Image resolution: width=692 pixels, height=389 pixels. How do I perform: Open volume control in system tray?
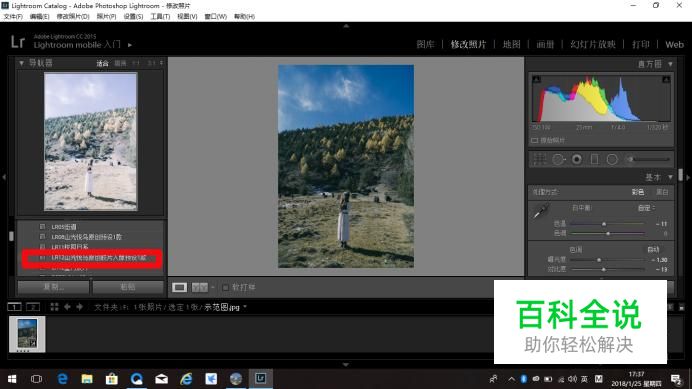572,379
